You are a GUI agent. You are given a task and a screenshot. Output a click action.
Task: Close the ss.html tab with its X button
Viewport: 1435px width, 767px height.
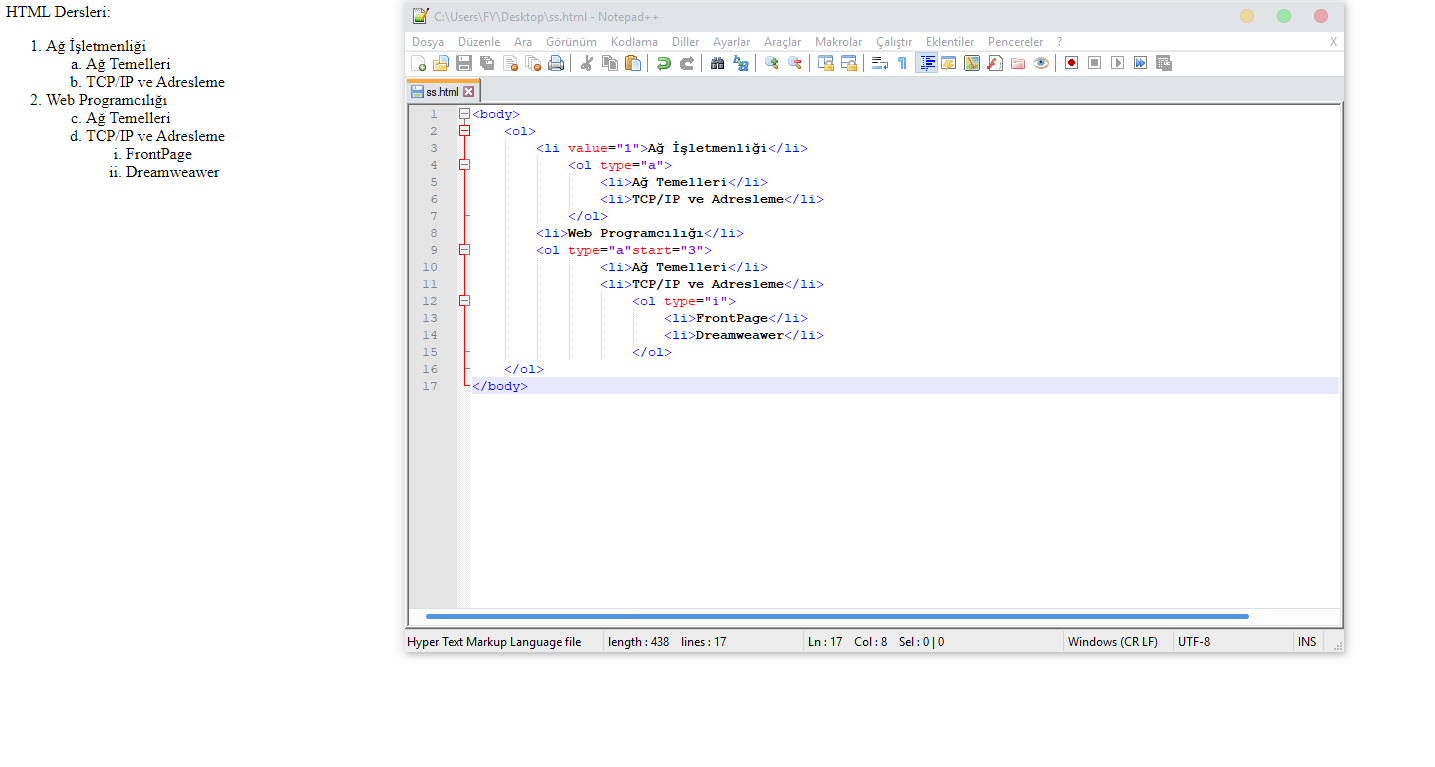(468, 92)
